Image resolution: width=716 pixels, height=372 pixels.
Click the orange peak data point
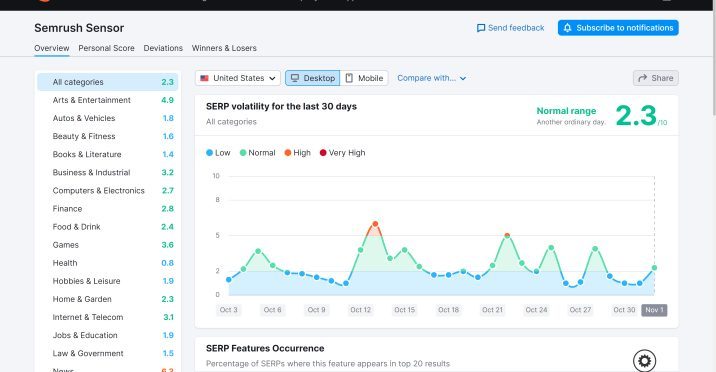pos(375,224)
